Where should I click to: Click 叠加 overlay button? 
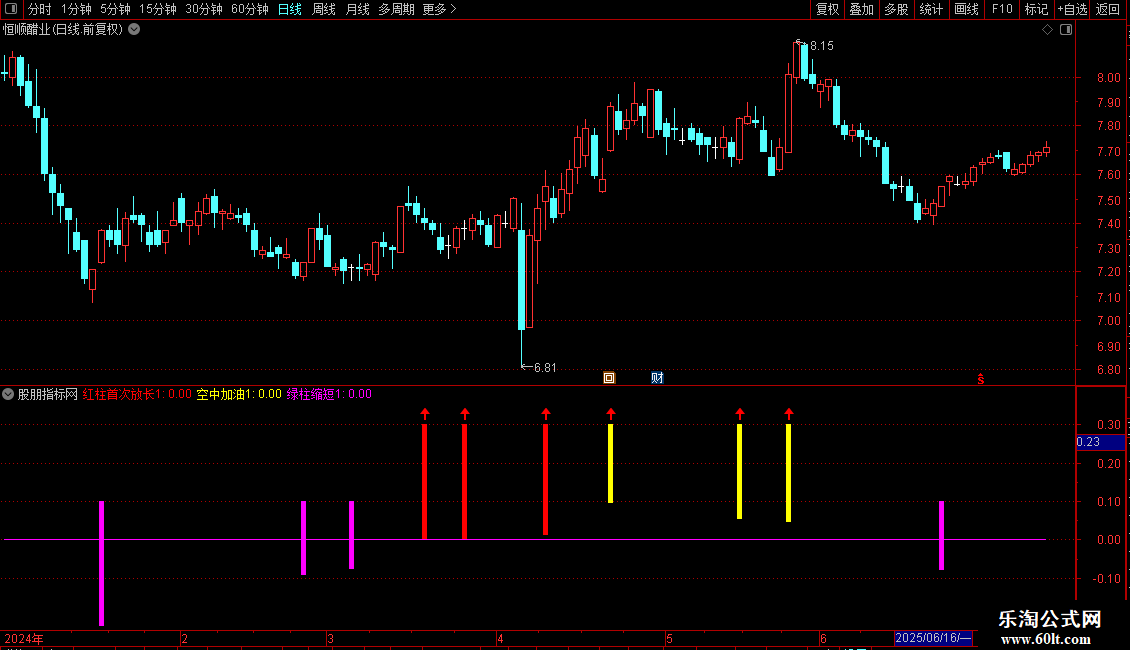pyautogui.click(x=861, y=9)
